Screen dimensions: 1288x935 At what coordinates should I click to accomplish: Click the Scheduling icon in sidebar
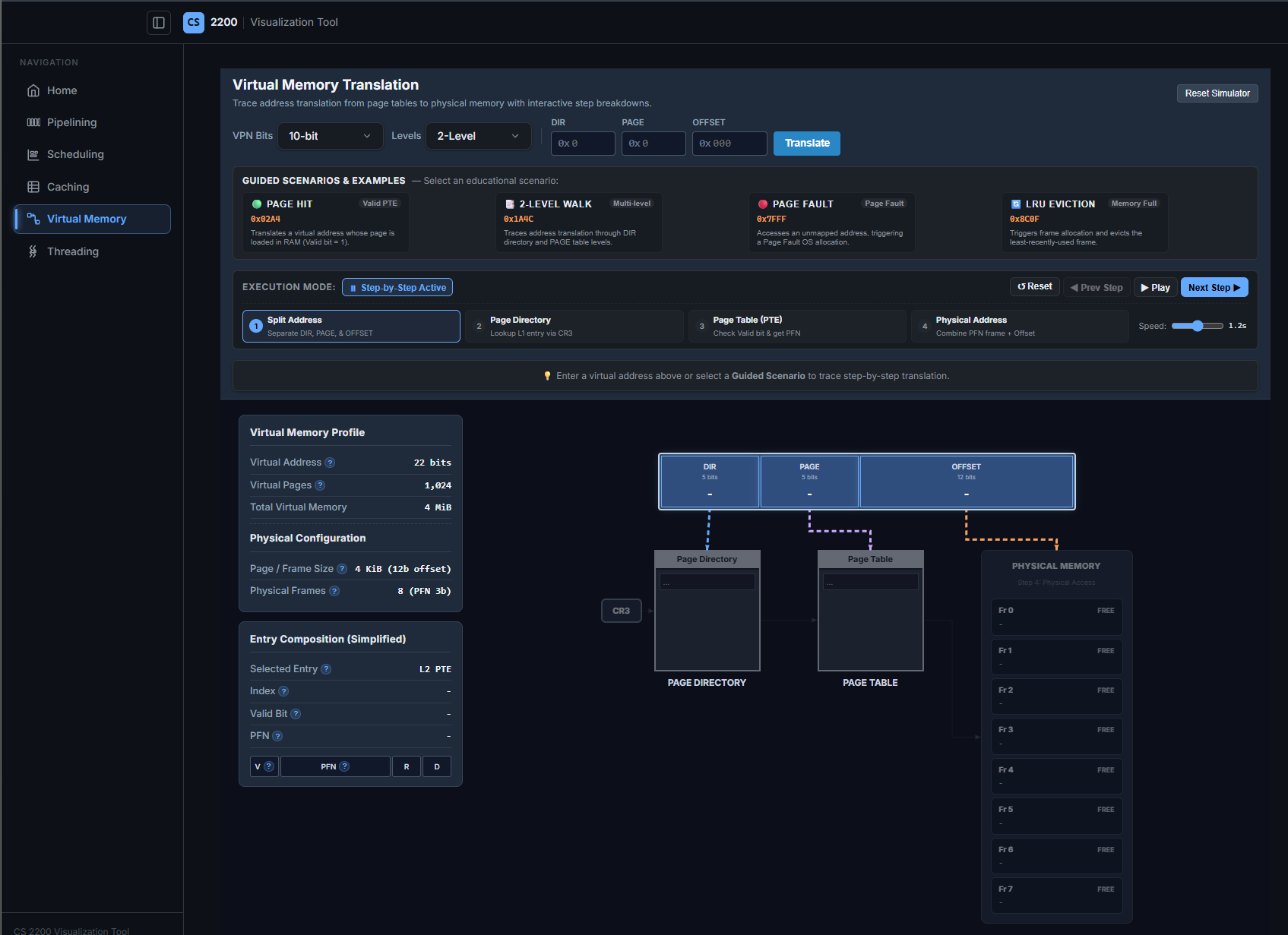pos(33,155)
